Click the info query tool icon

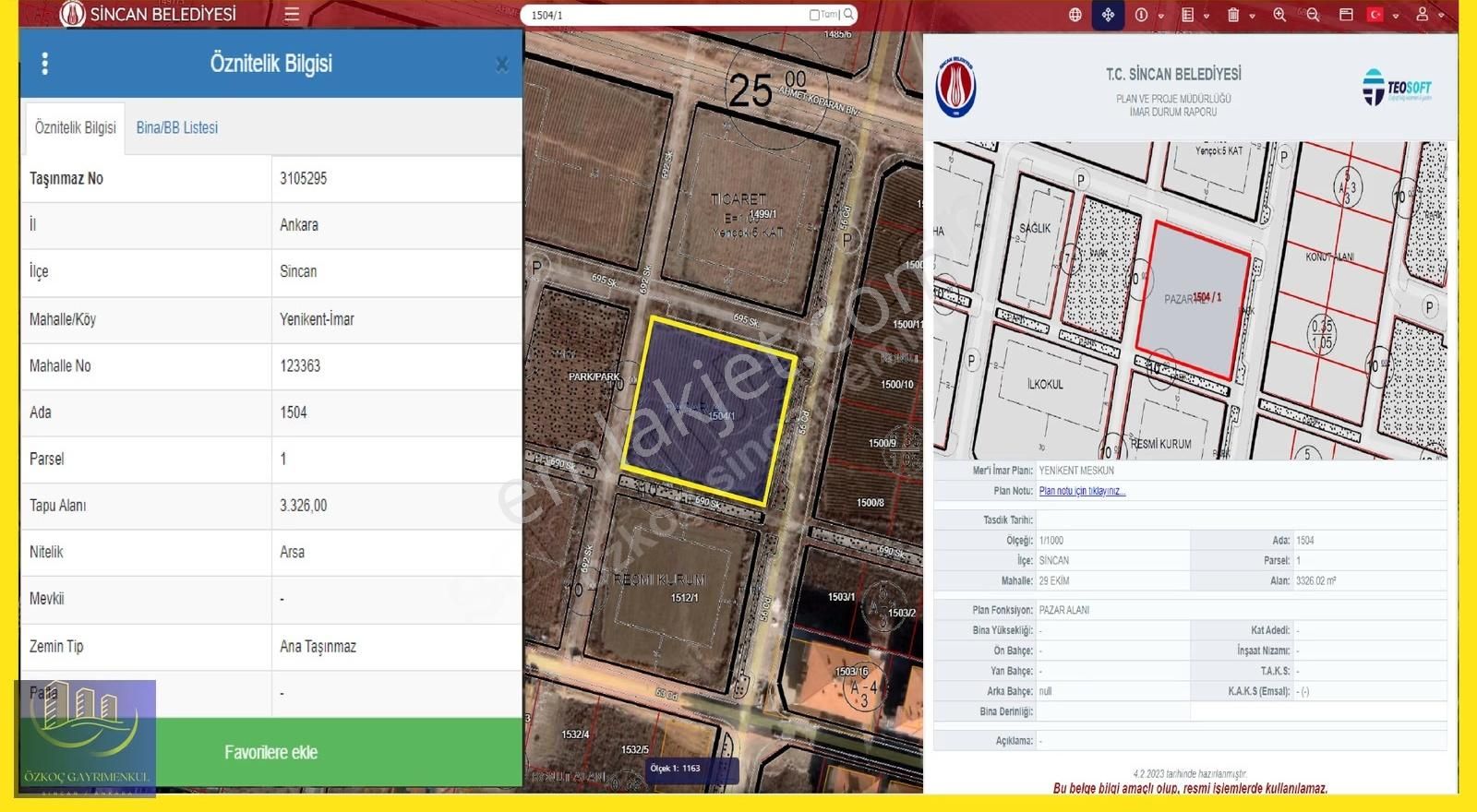(x=1142, y=15)
